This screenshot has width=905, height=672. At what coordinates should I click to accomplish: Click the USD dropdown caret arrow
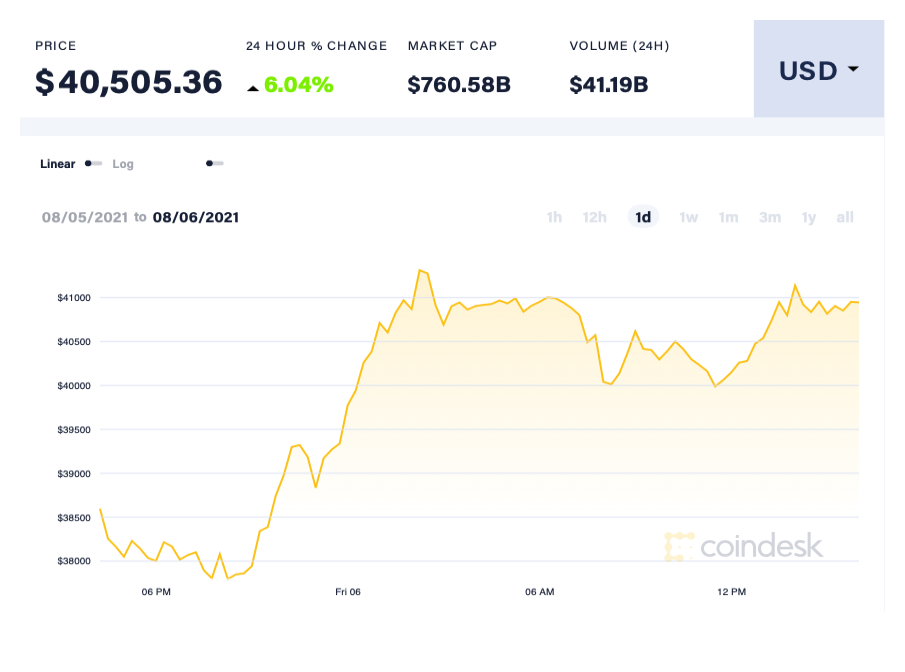(x=853, y=70)
